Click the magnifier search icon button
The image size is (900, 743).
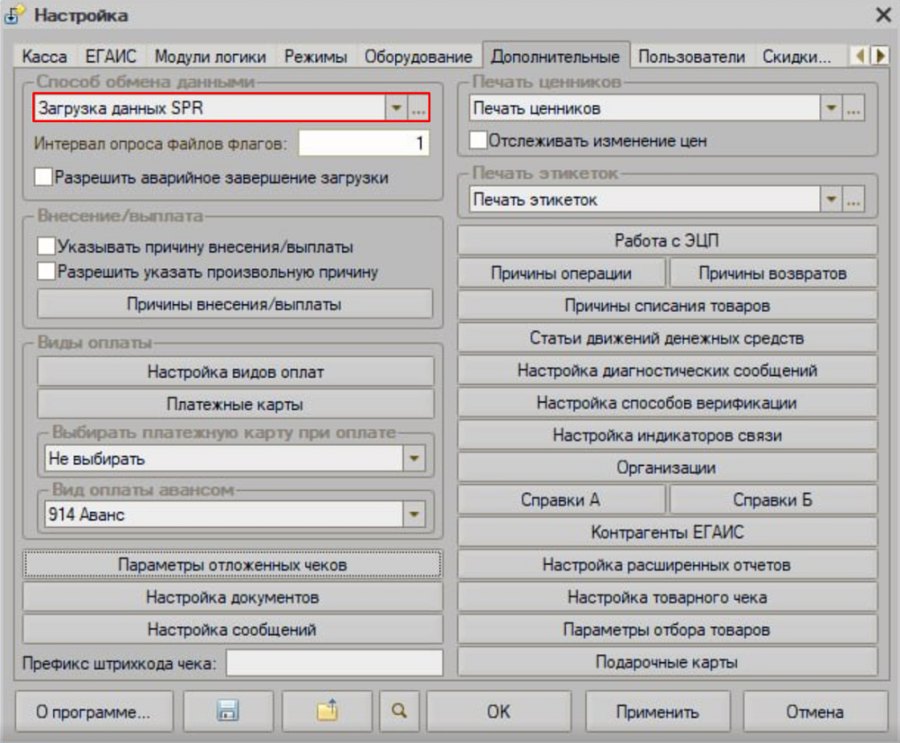point(399,711)
